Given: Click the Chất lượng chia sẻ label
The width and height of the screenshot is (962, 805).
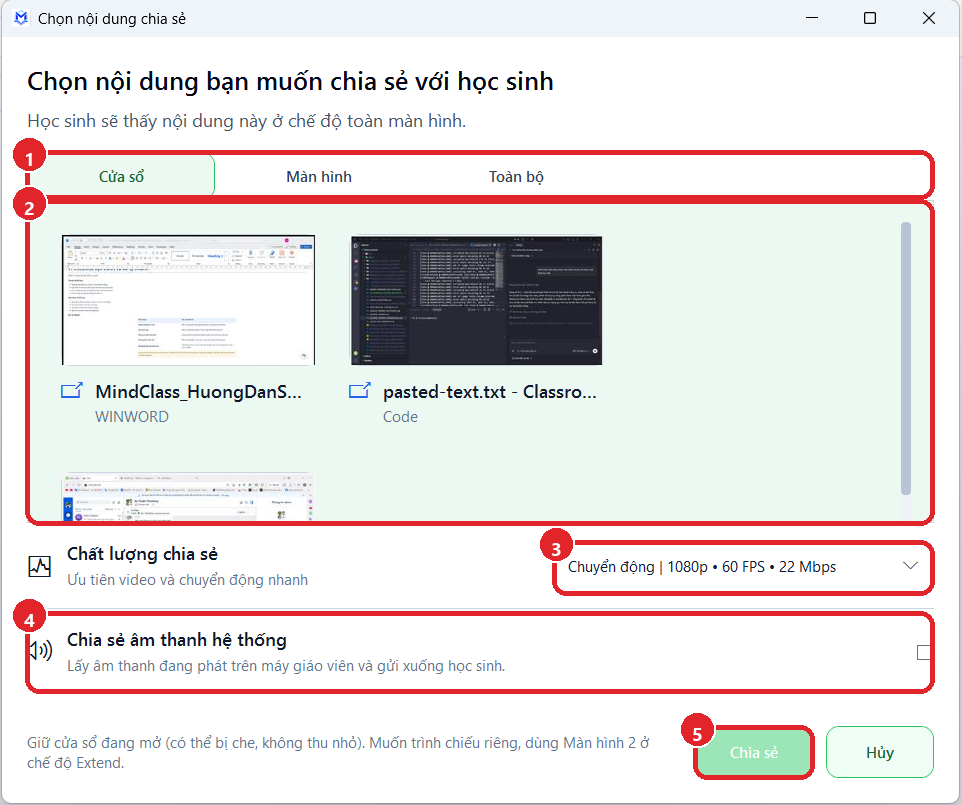Looking at the screenshot, I should (142, 554).
